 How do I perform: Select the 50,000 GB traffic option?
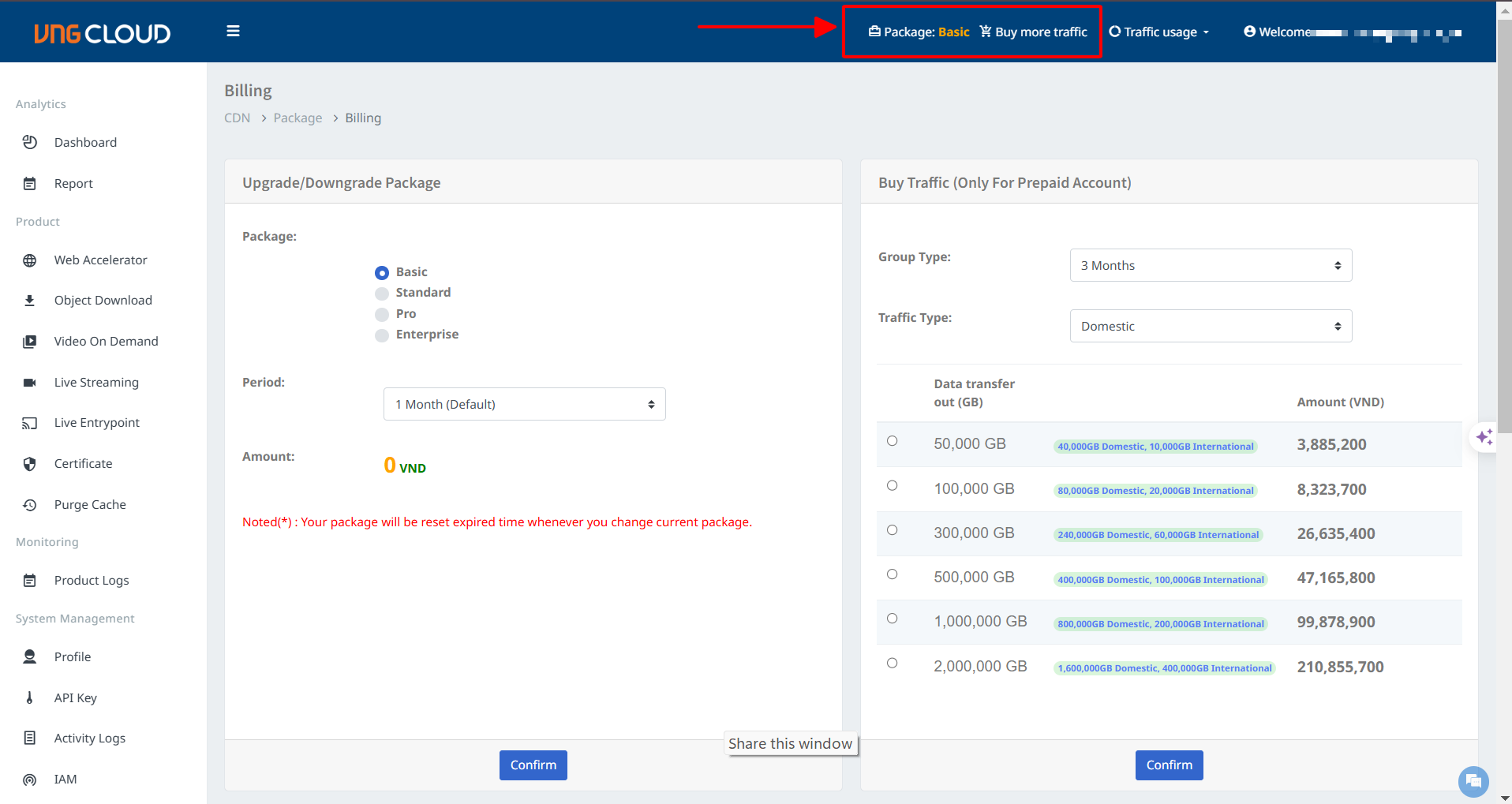(892, 441)
